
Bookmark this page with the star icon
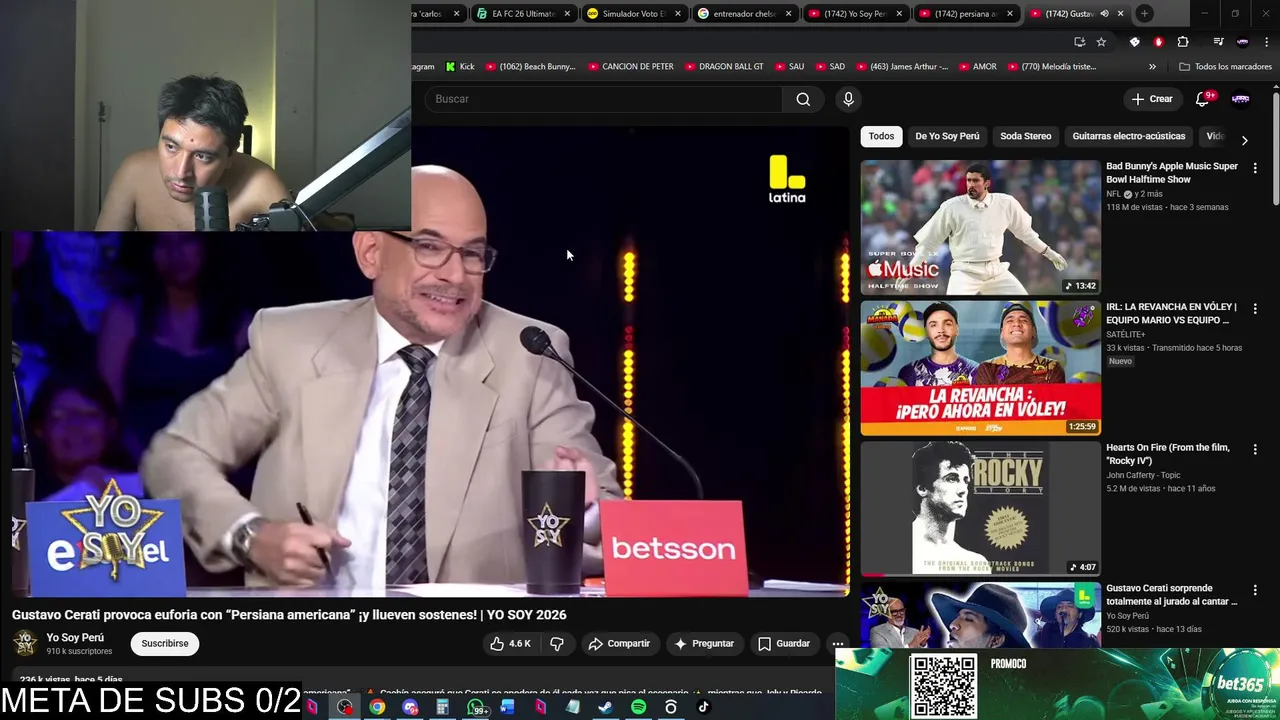pos(1101,42)
